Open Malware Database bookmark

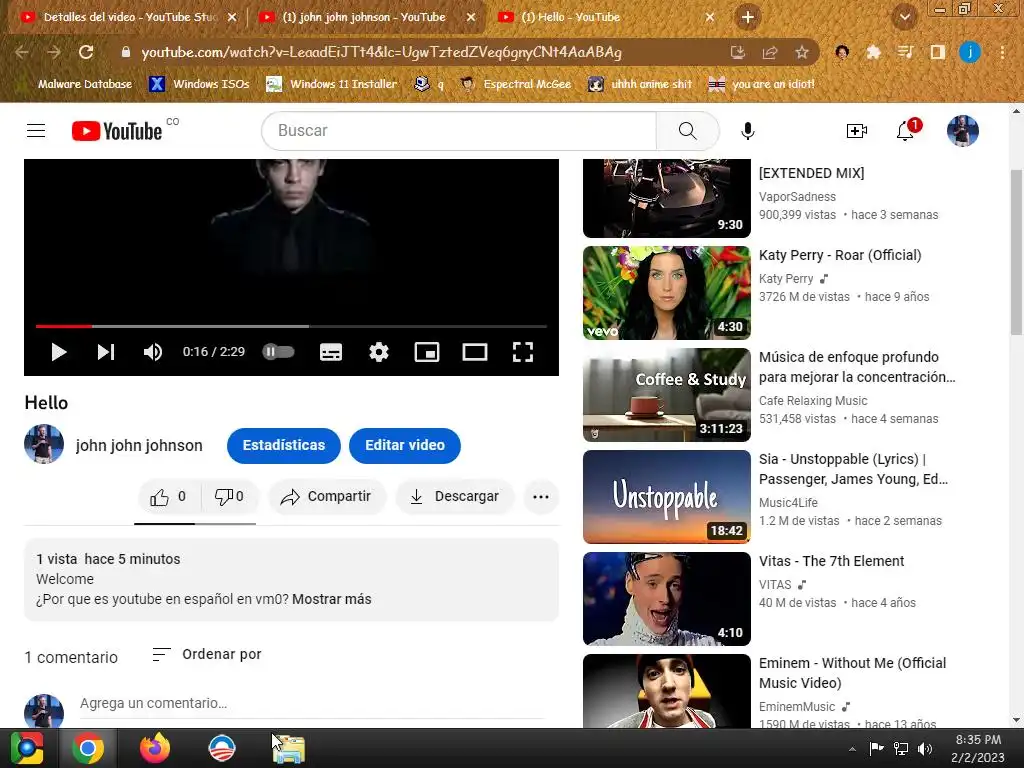point(85,84)
